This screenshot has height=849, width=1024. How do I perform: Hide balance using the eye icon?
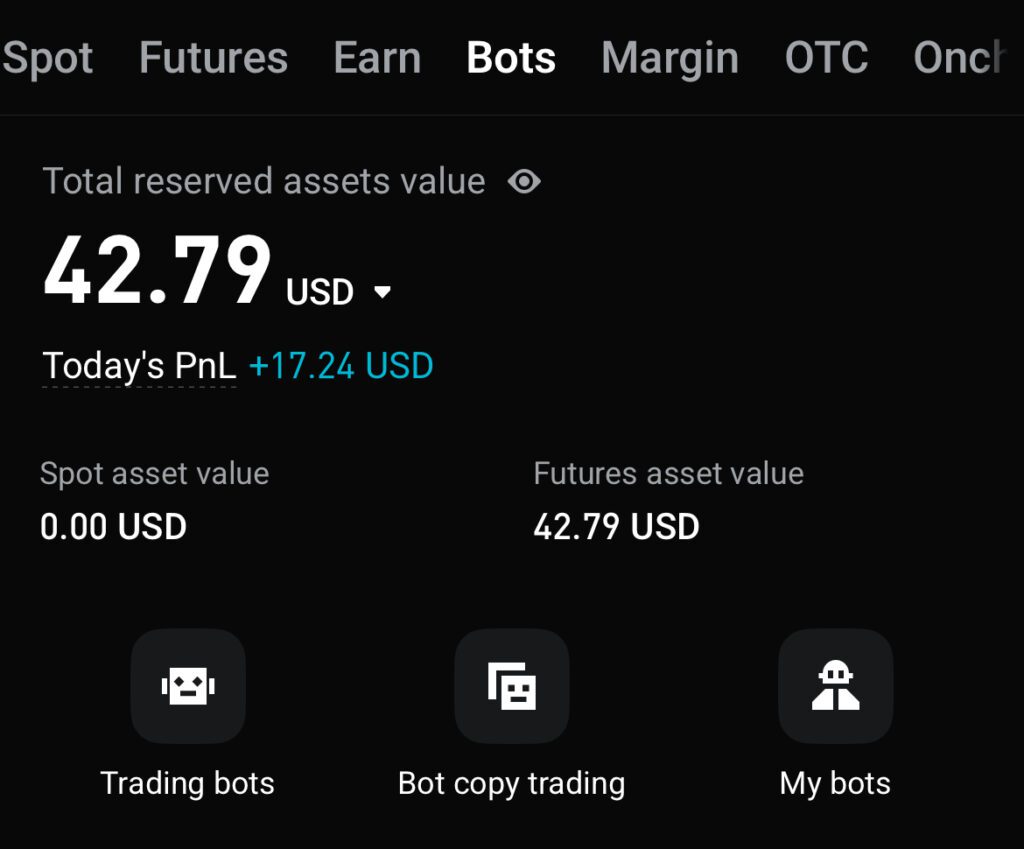(524, 182)
